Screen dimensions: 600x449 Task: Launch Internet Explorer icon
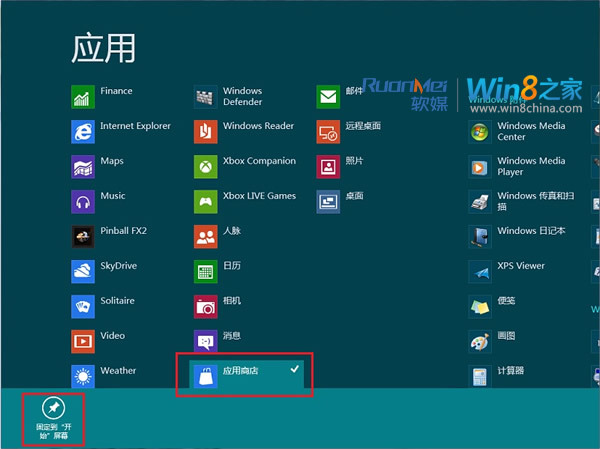point(83,132)
